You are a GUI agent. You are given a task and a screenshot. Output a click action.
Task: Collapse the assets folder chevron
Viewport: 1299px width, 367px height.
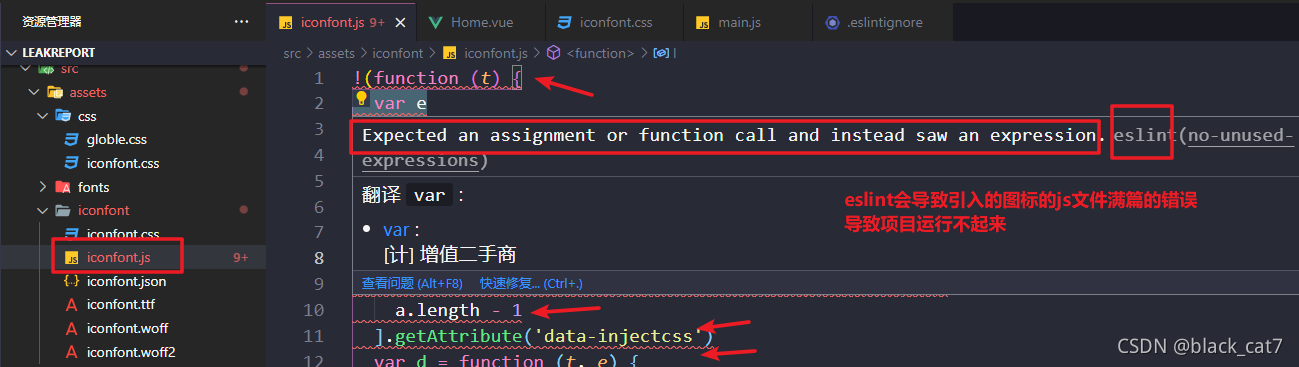[x=34, y=92]
